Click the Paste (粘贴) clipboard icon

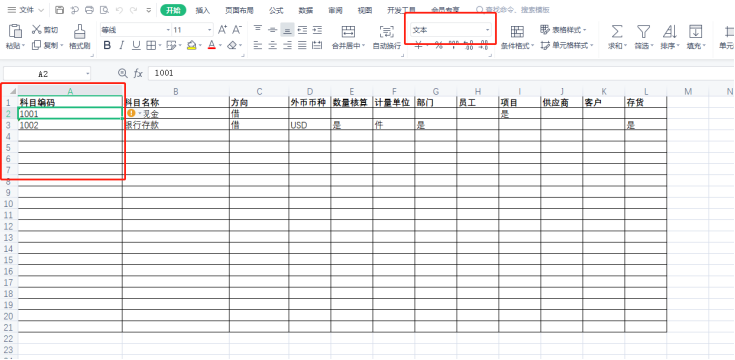[15, 31]
